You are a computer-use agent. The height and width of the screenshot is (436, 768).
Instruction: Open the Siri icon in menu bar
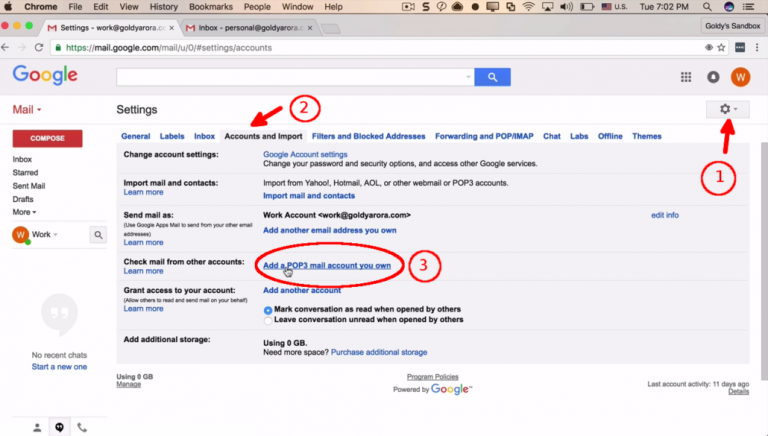(729, 7)
